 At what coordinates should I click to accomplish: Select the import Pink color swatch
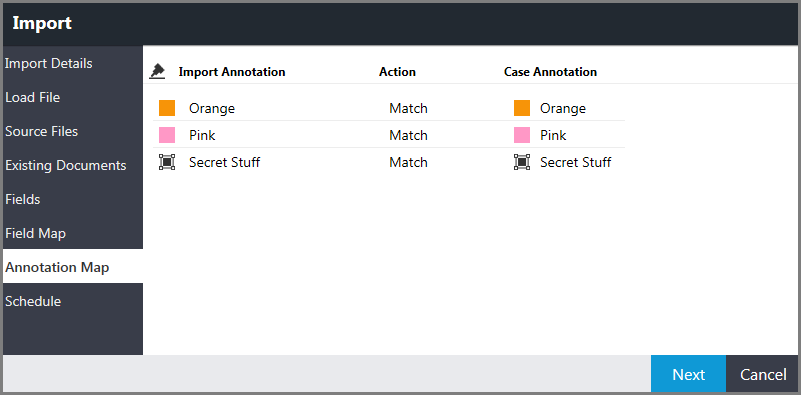[x=167, y=135]
